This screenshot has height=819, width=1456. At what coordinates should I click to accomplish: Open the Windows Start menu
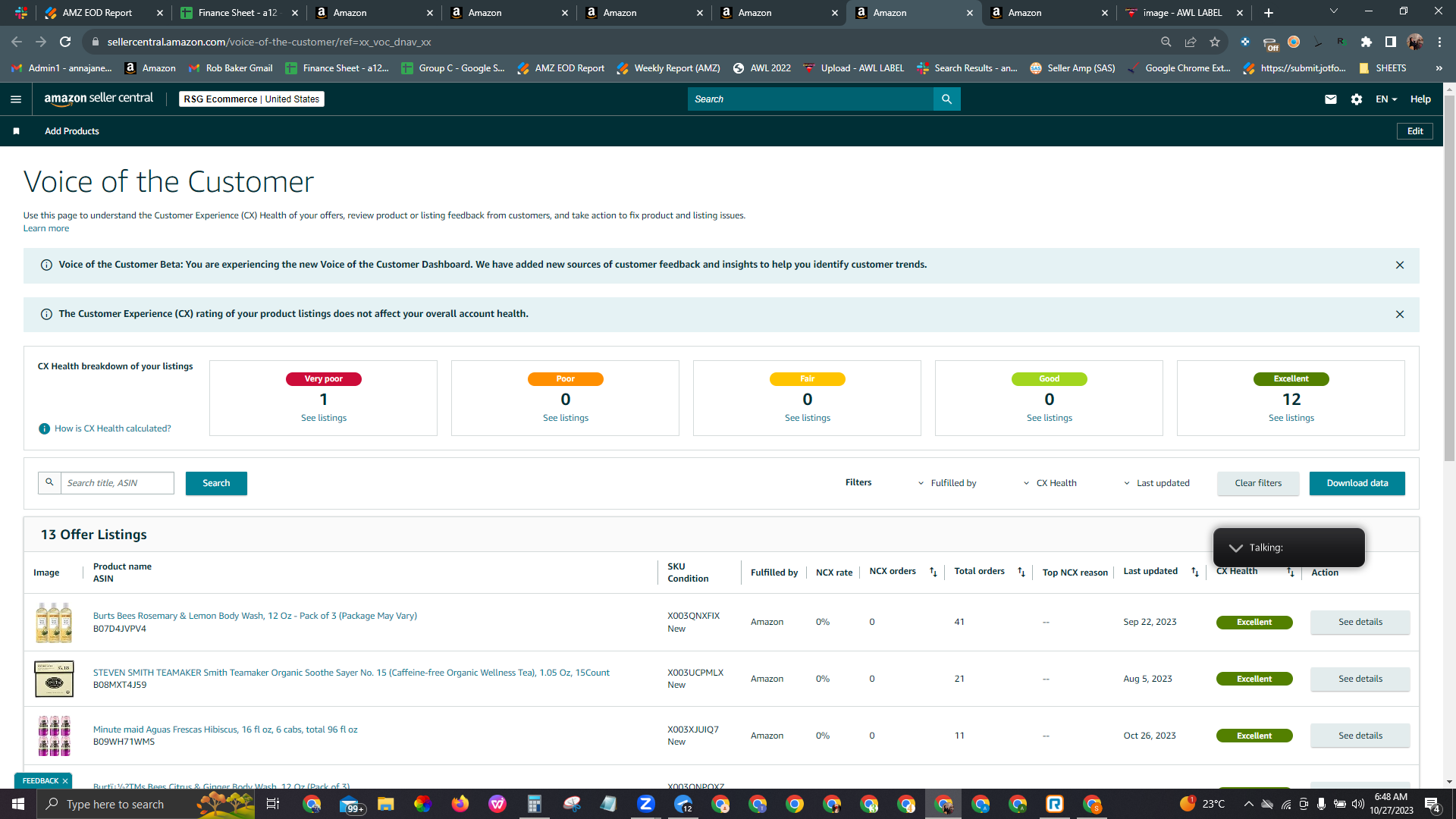click(x=18, y=804)
